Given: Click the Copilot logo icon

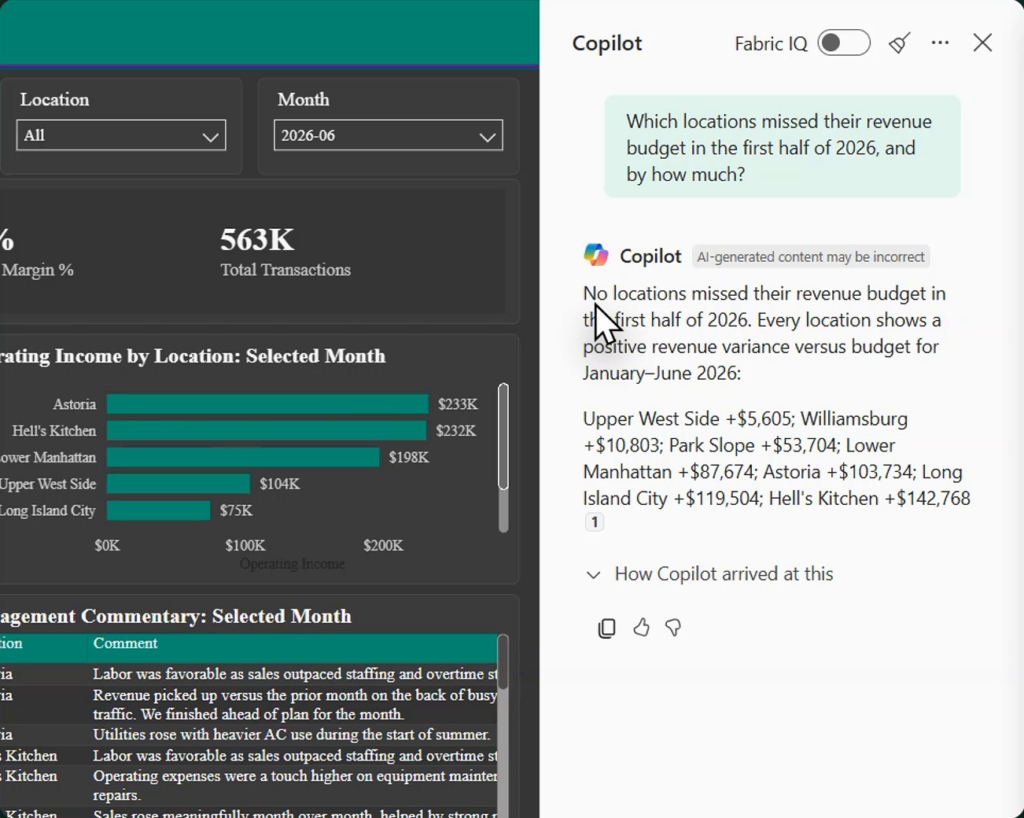Looking at the screenshot, I should click(596, 255).
